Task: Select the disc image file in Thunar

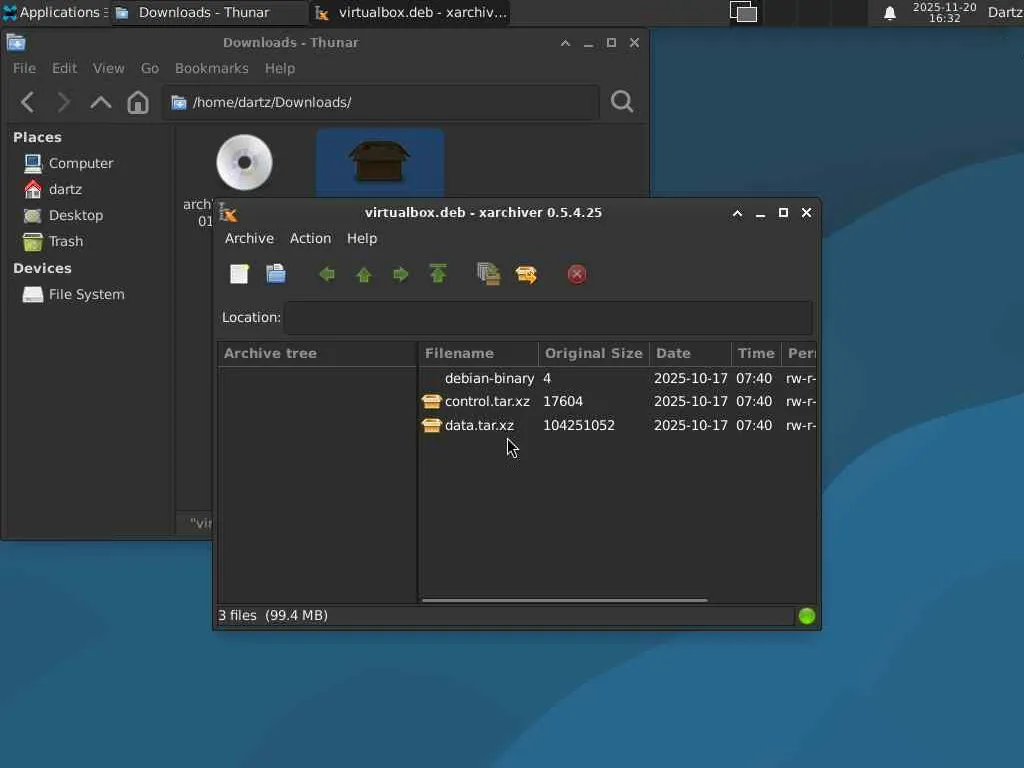Action: click(x=244, y=162)
